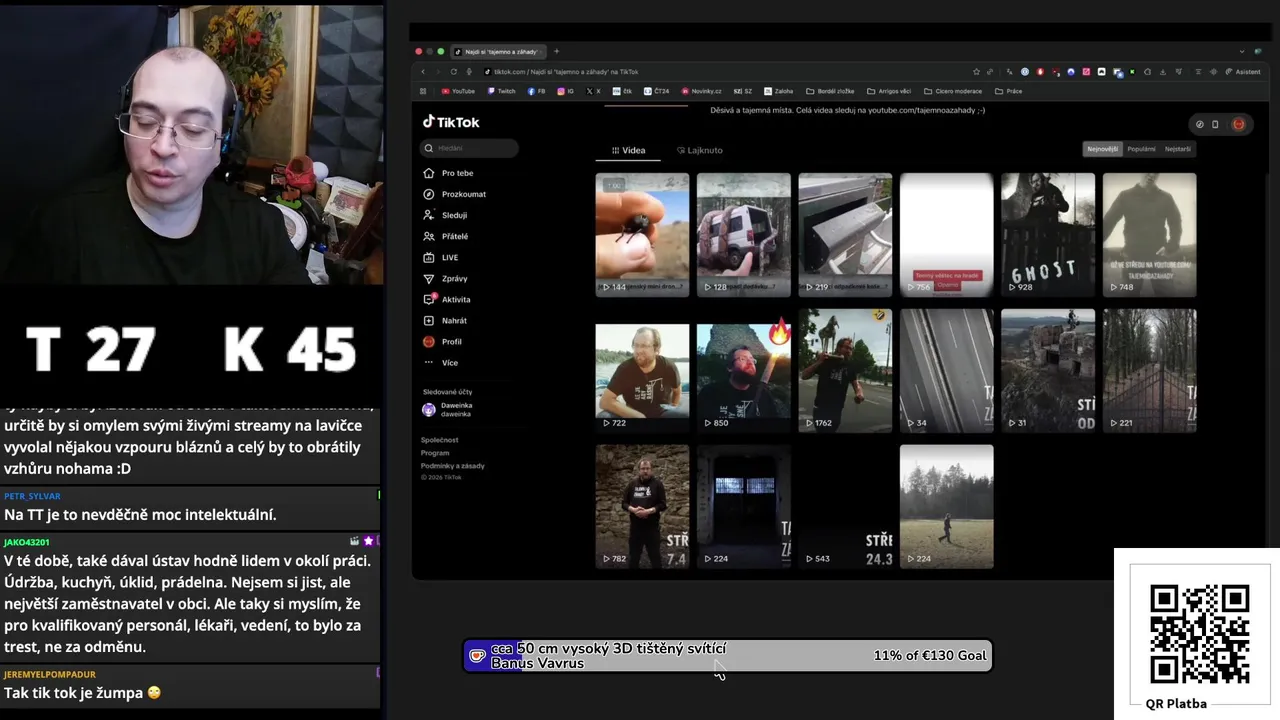Switch to the Videa tab
Viewport: 1280px width, 720px height.
point(628,150)
